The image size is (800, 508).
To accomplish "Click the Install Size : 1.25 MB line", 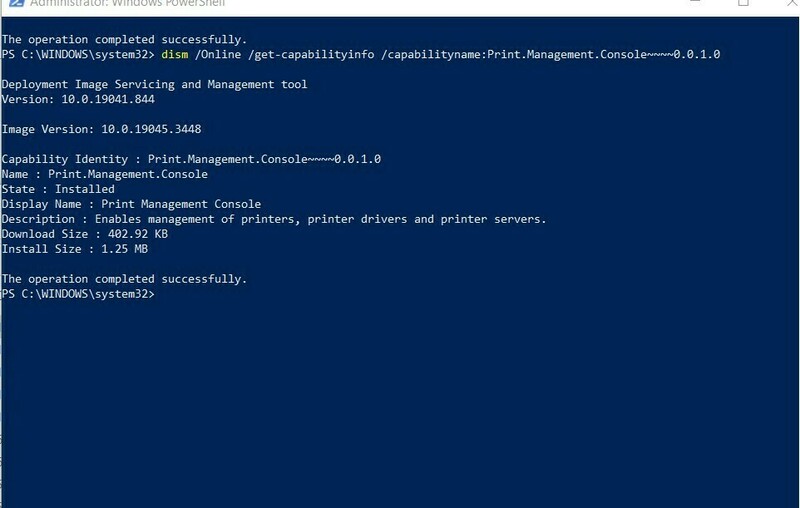I will (75, 249).
